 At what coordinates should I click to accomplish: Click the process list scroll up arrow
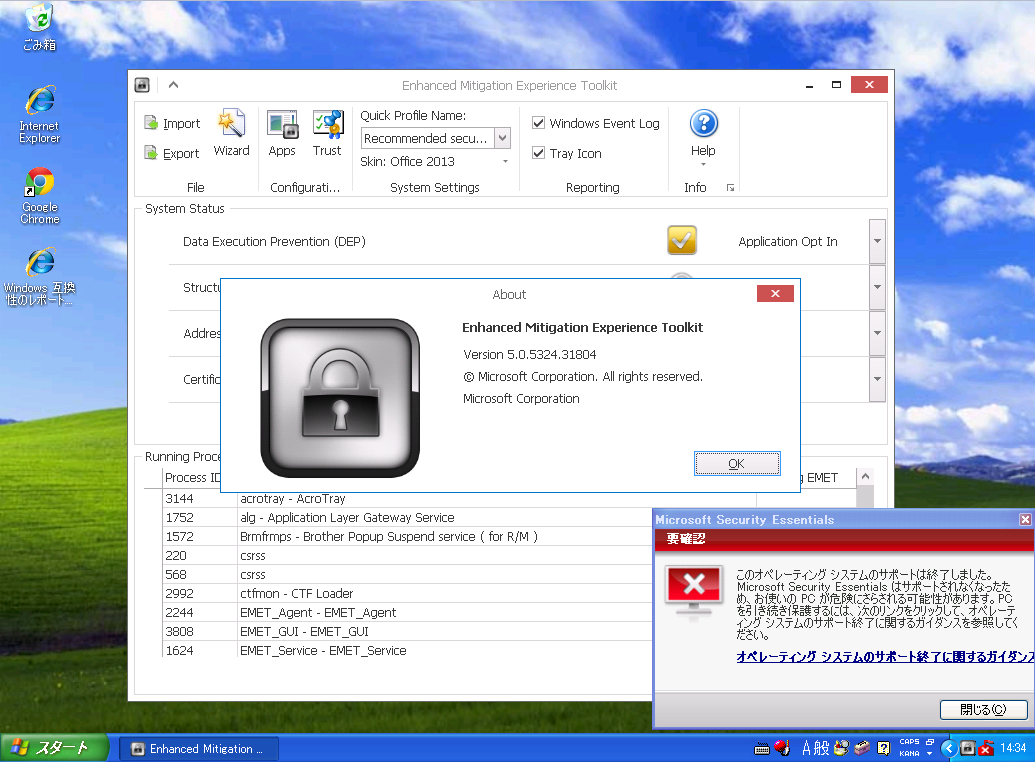(x=865, y=476)
